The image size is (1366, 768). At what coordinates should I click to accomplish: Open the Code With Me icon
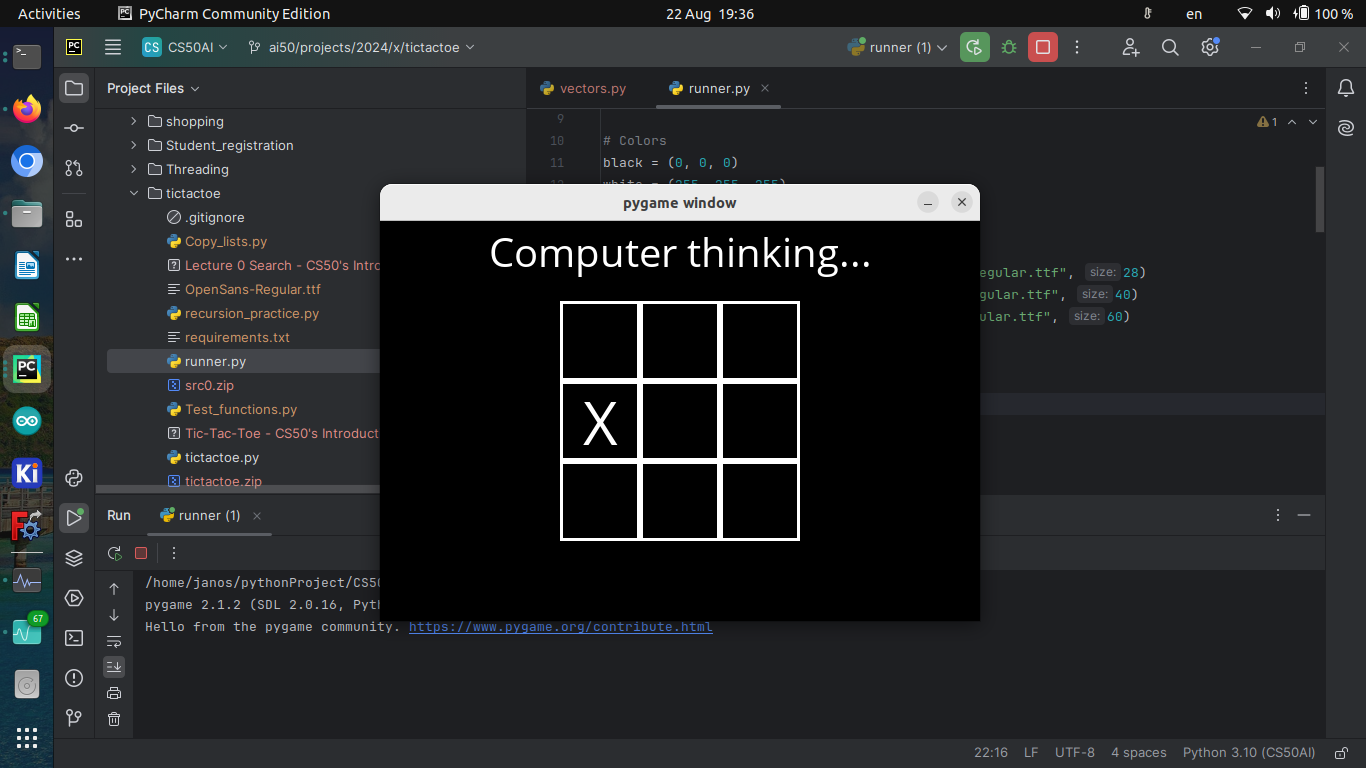click(1131, 47)
